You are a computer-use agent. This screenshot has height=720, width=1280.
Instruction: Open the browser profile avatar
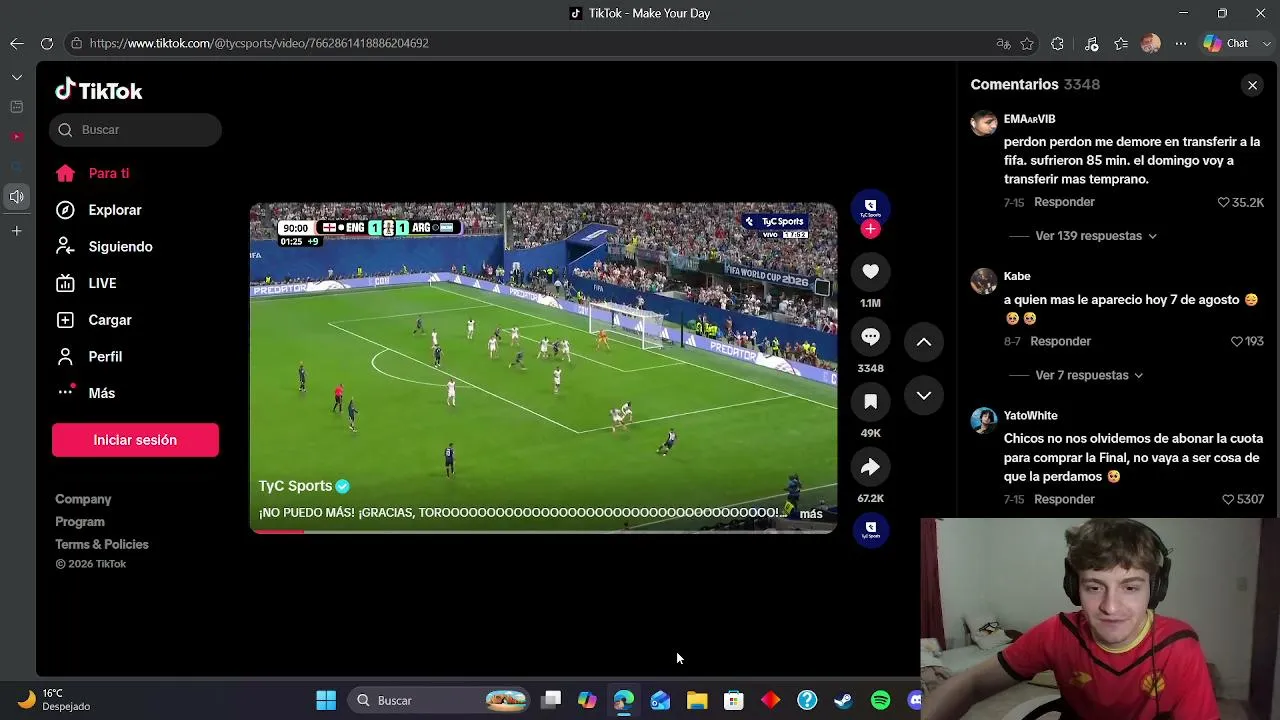tap(1151, 44)
